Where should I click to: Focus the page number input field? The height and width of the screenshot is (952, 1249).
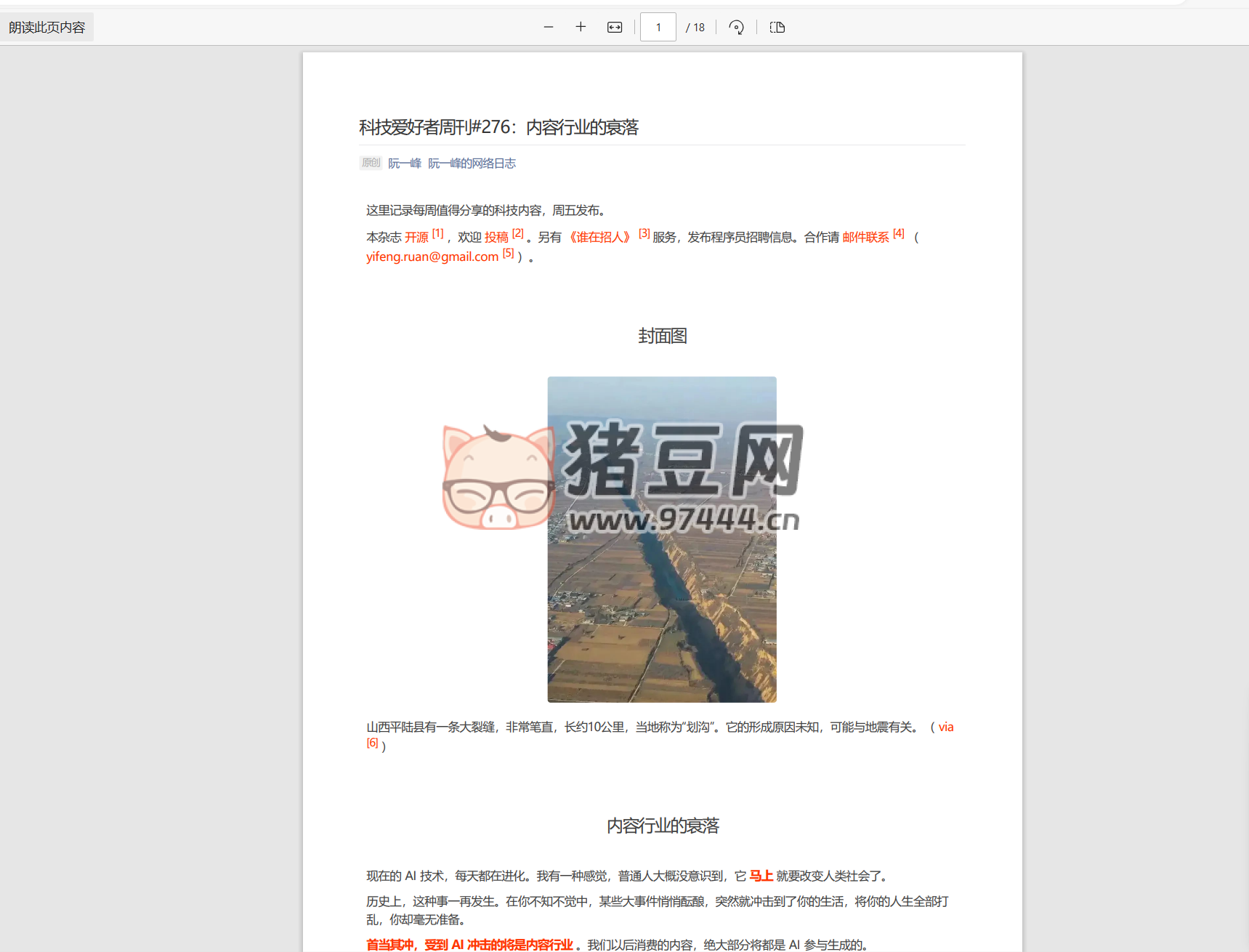[658, 28]
